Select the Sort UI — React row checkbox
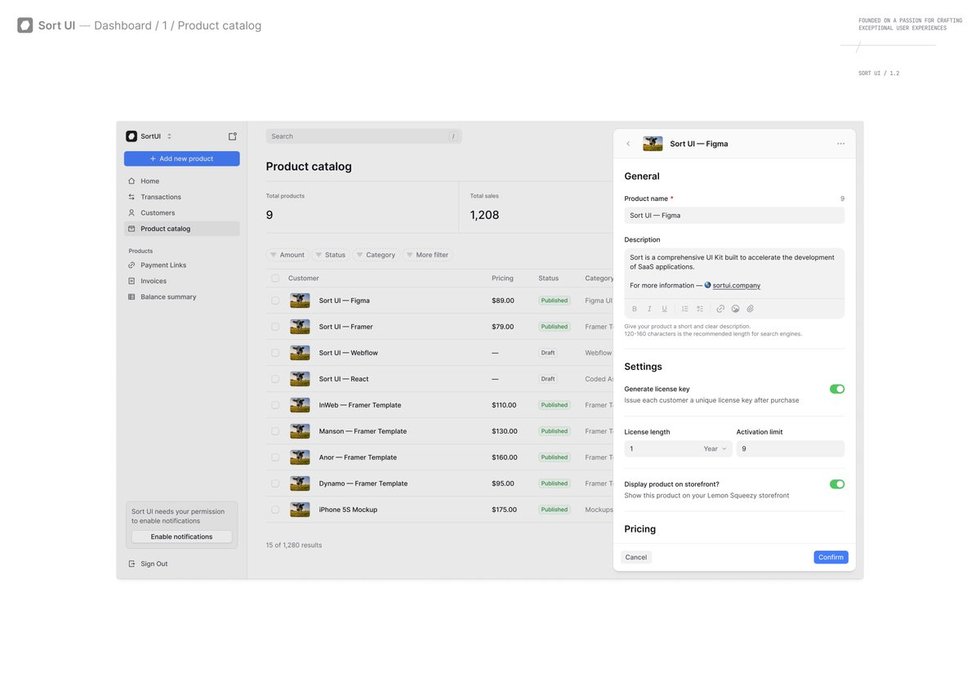The image size is (980, 700). (275, 379)
